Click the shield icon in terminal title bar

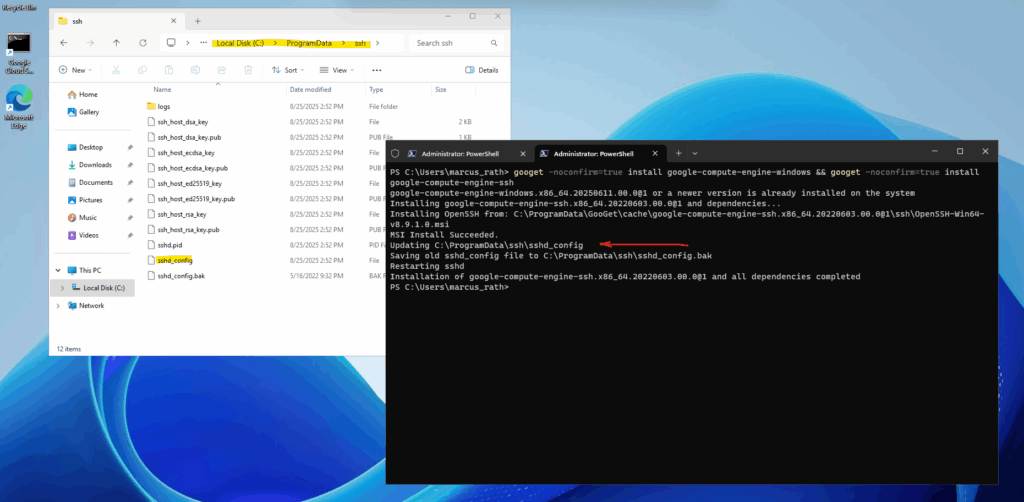(394, 153)
